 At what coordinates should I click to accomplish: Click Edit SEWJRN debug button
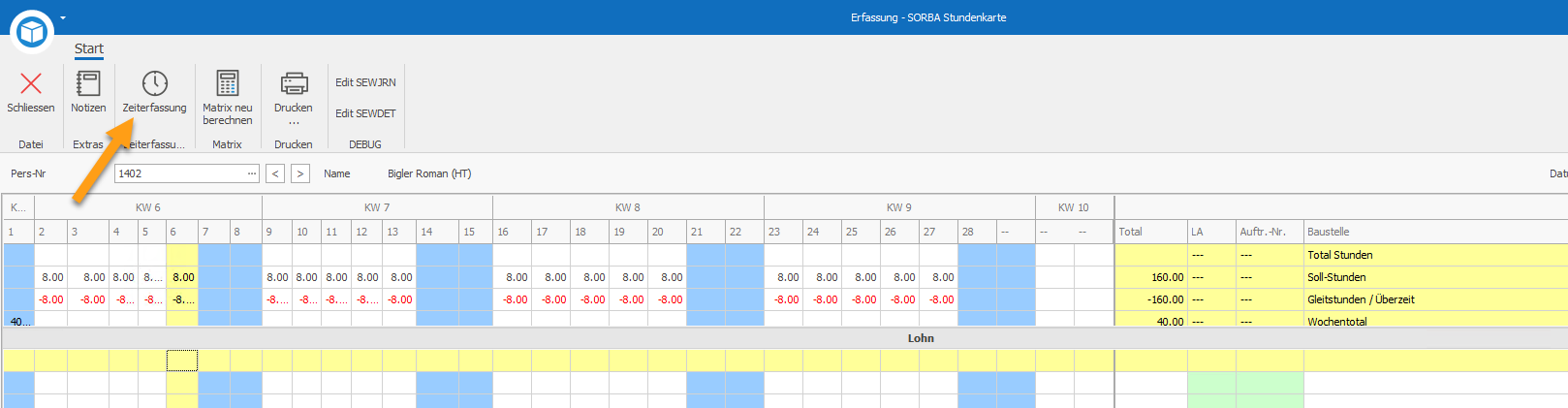coord(365,82)
